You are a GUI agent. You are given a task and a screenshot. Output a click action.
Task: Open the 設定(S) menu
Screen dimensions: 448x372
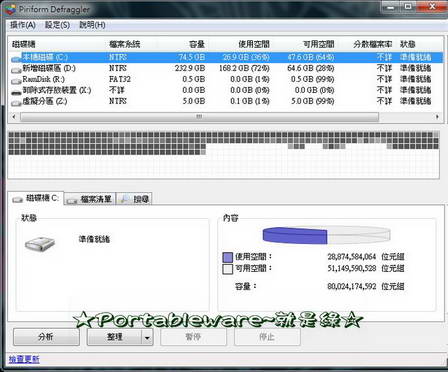point(57,25)
